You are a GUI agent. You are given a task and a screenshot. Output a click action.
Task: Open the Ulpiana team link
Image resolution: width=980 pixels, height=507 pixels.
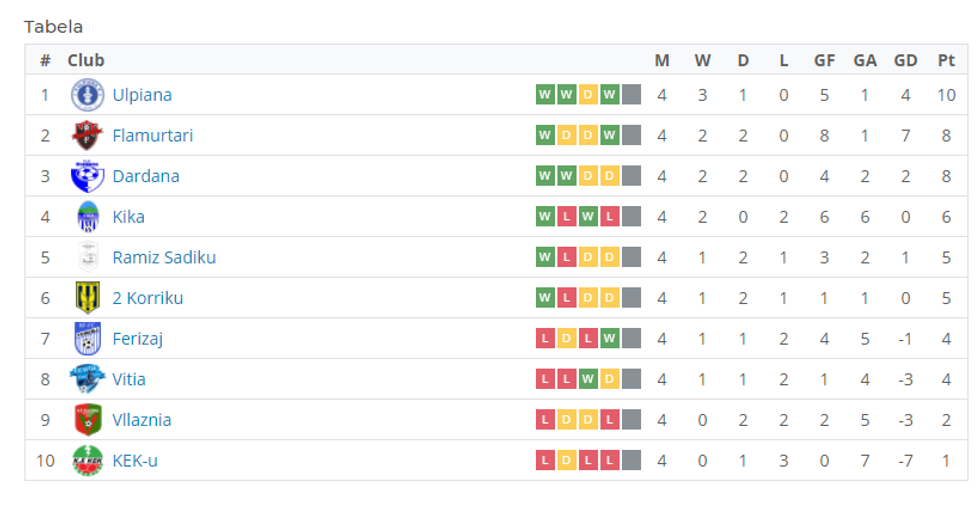point(142,95)
